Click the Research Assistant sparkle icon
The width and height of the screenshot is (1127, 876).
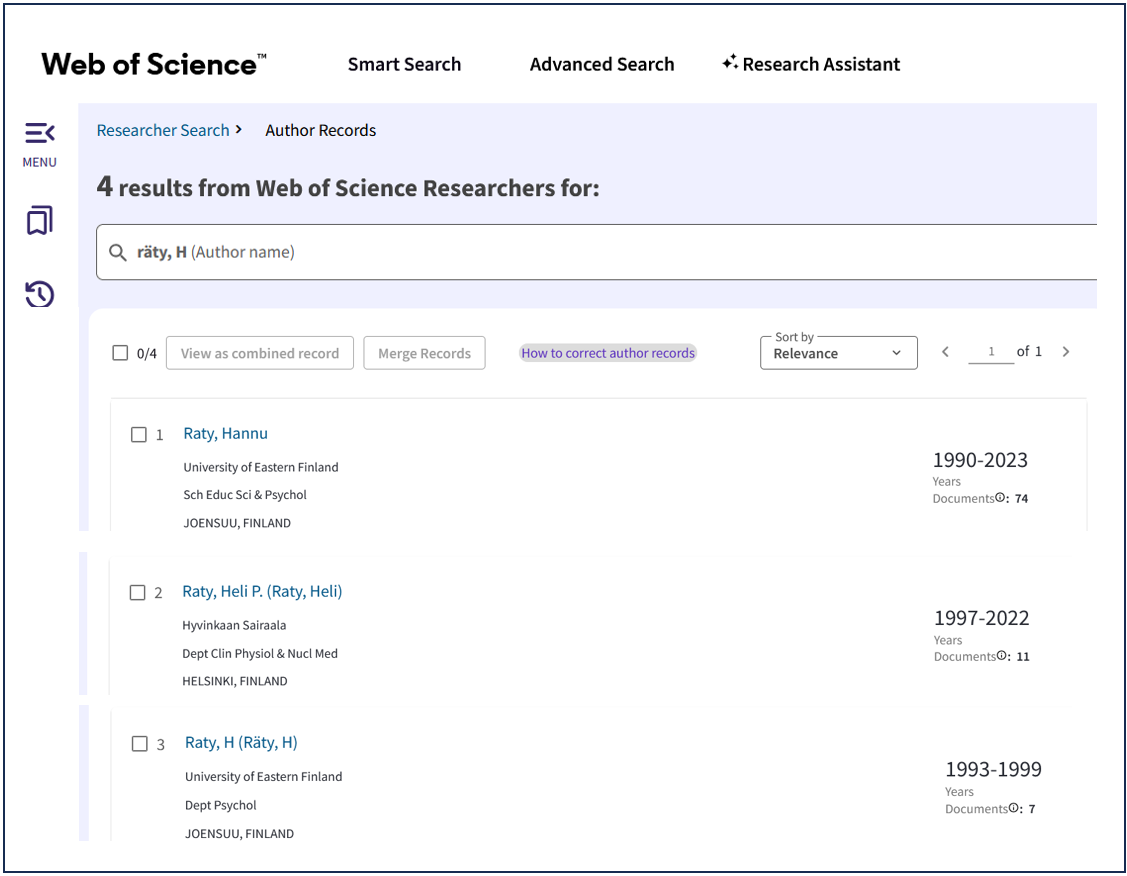tap(730, 63)
